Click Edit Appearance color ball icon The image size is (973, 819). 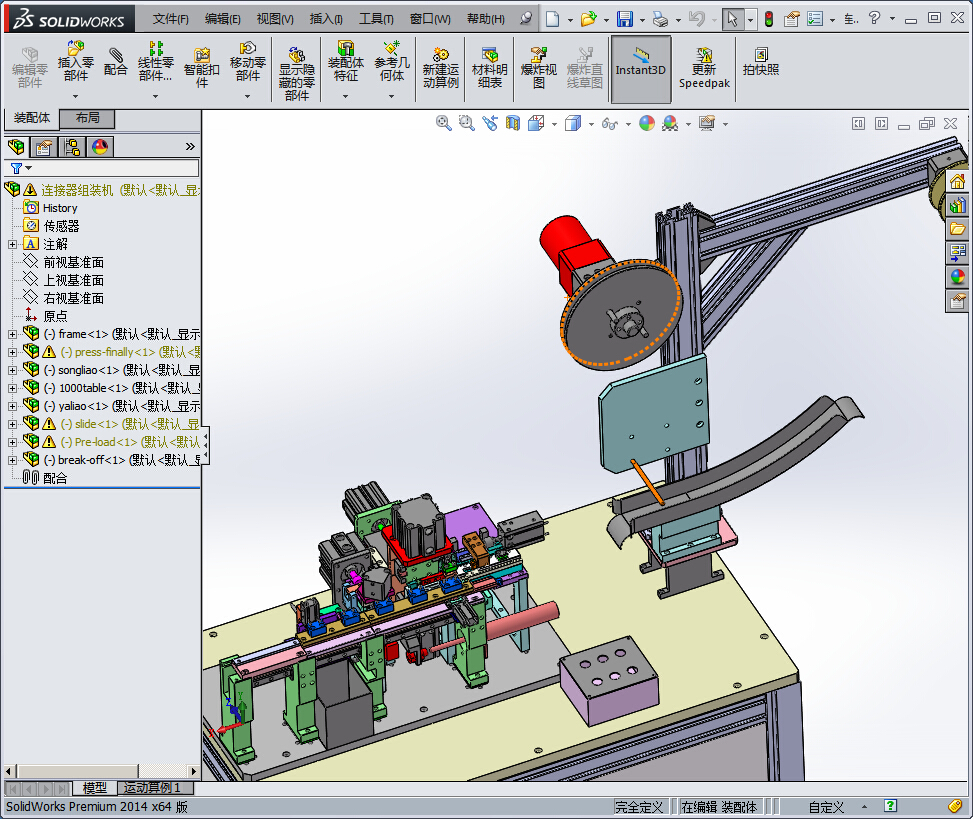click(647, 123)
